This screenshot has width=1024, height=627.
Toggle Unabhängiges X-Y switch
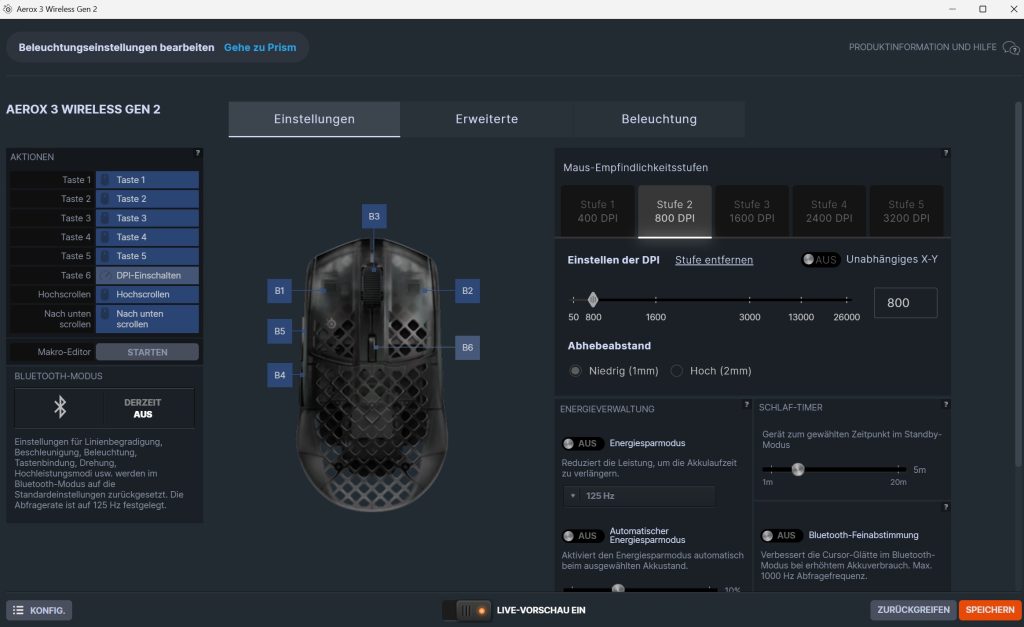(x=820, y=259)
